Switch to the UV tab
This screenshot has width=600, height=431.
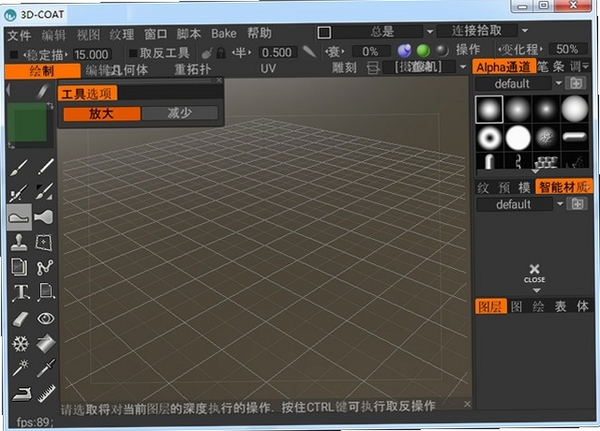(x=268, y=69)
